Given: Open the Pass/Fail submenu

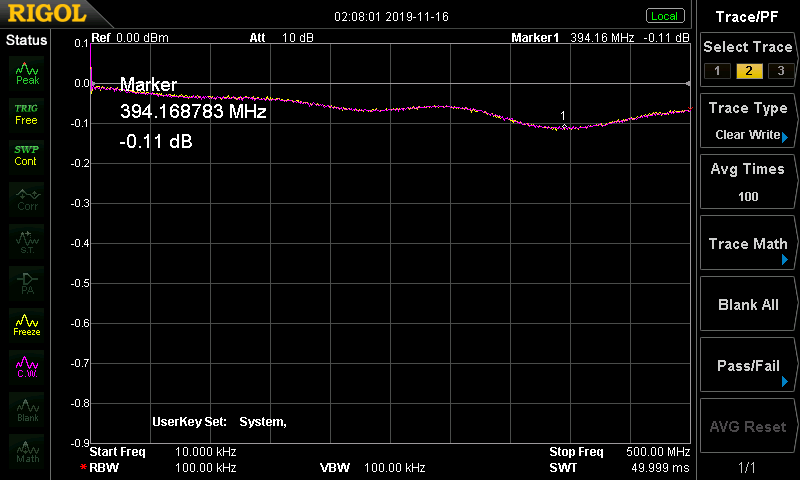Looking at the screenshot, I should pyautogui.click(x=748, y=366).
